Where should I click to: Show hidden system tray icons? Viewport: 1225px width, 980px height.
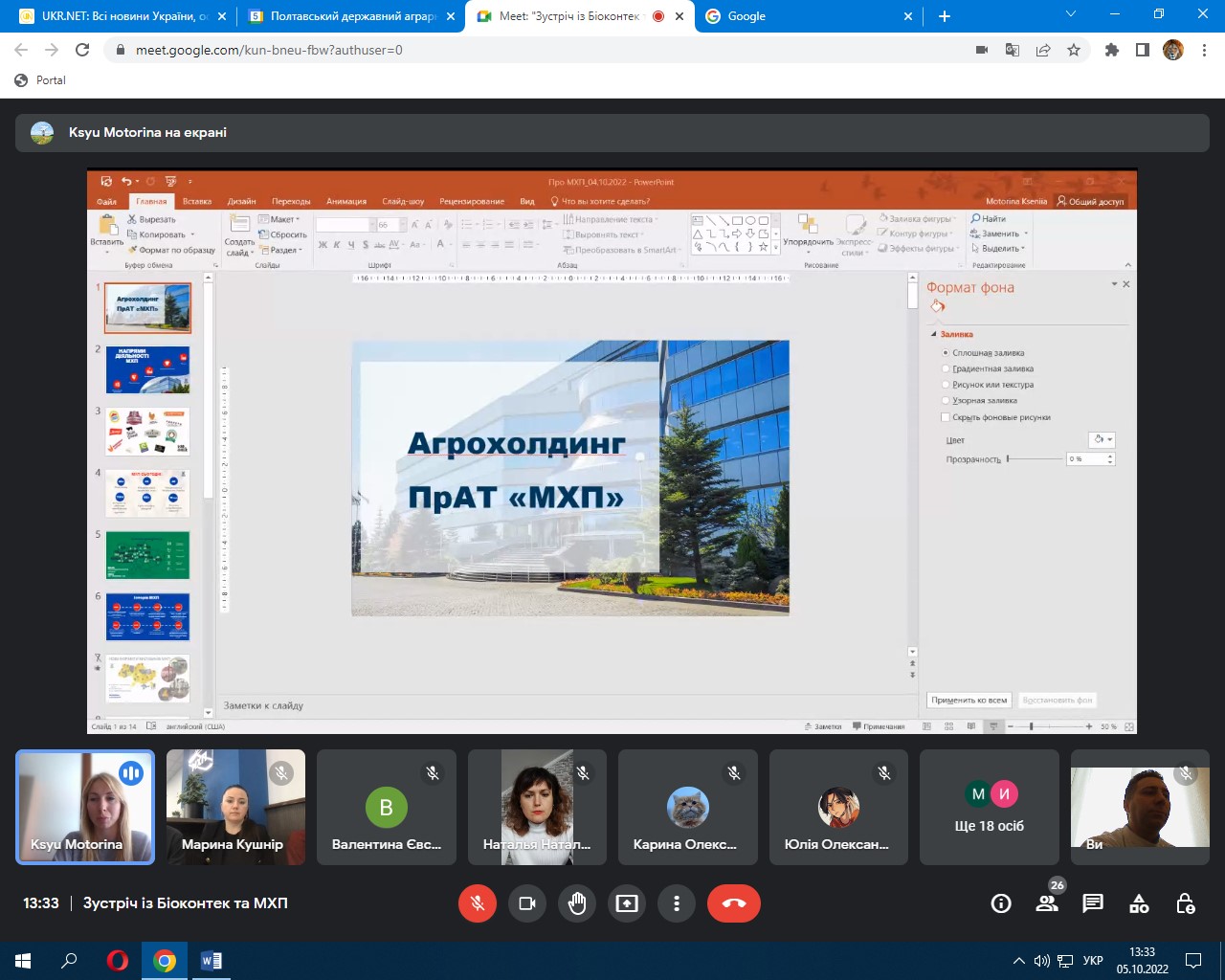(x=1018, y=961)
